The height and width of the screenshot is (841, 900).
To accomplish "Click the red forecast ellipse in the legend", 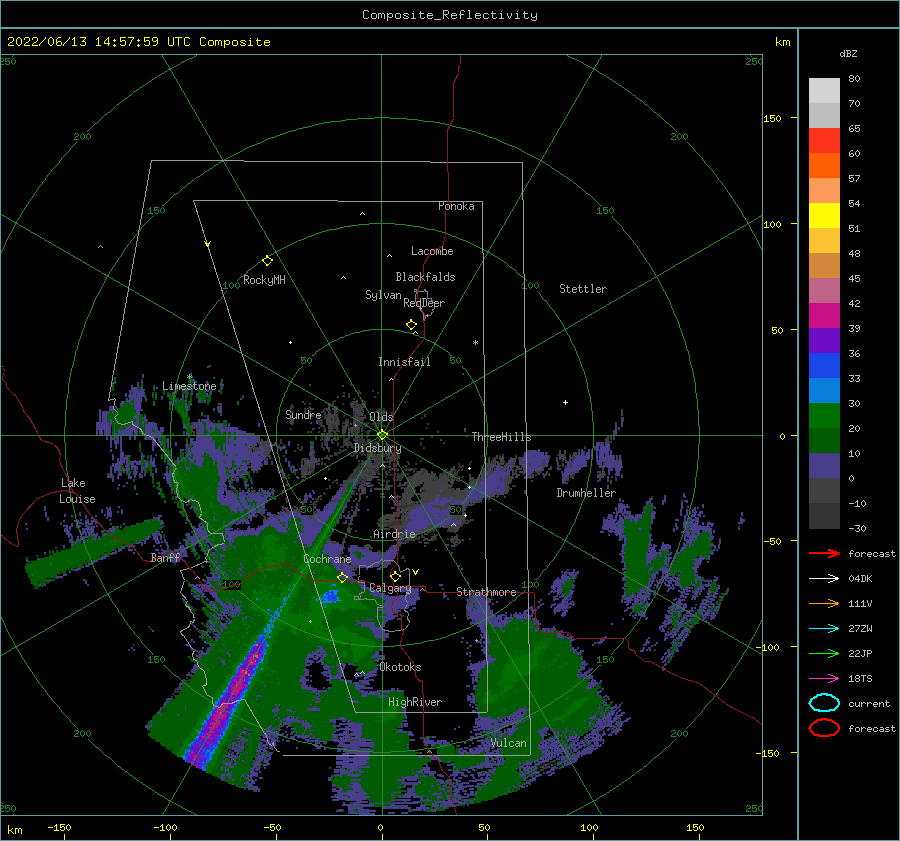I will coord(824,728).
